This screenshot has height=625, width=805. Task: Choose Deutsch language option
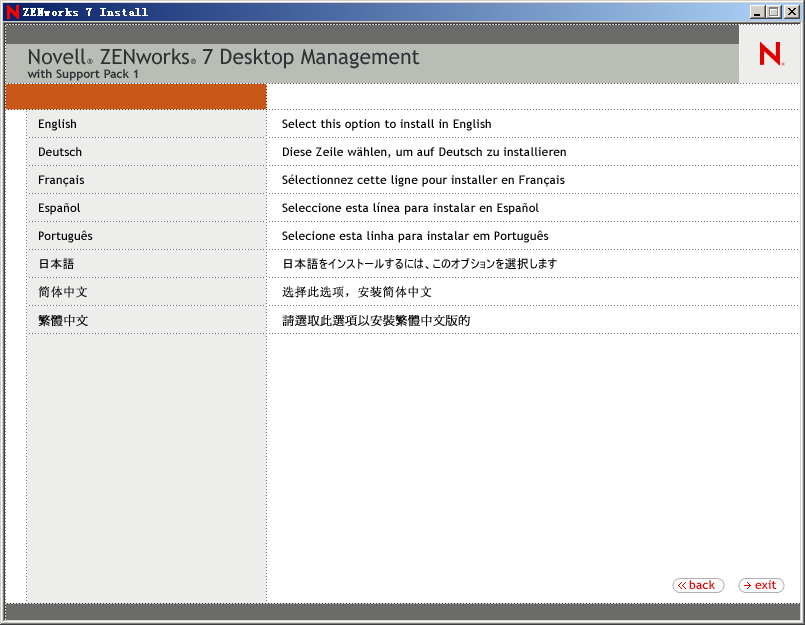[x=60, y=152]
